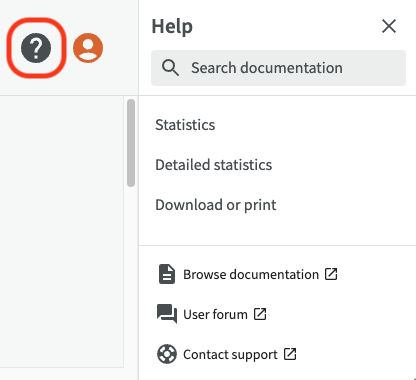Viewport: 416px width, 380px height.
Task: Click external link icon after User forum
Action: pyautogui.click(x=260, y=314)
